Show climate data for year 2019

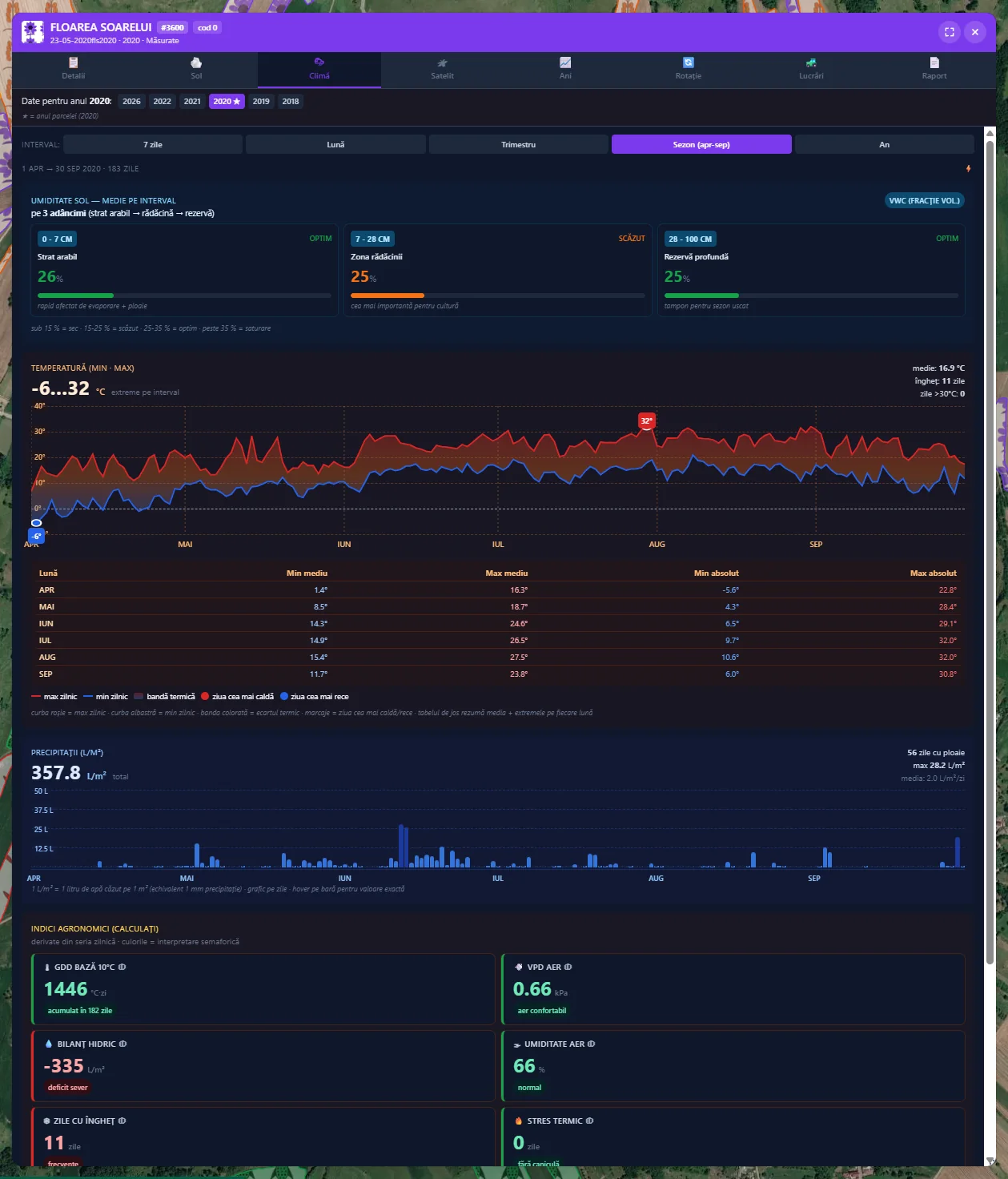(x=261, y=101)
